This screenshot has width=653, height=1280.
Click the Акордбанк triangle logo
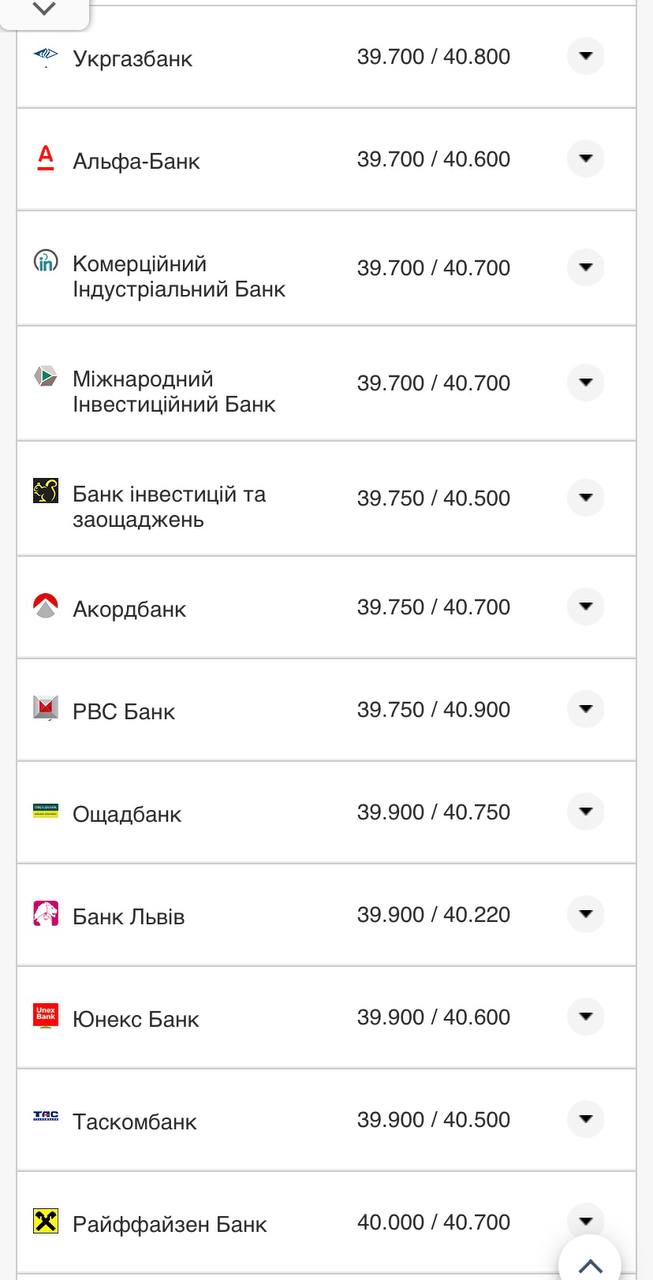[x=44, y=605]
